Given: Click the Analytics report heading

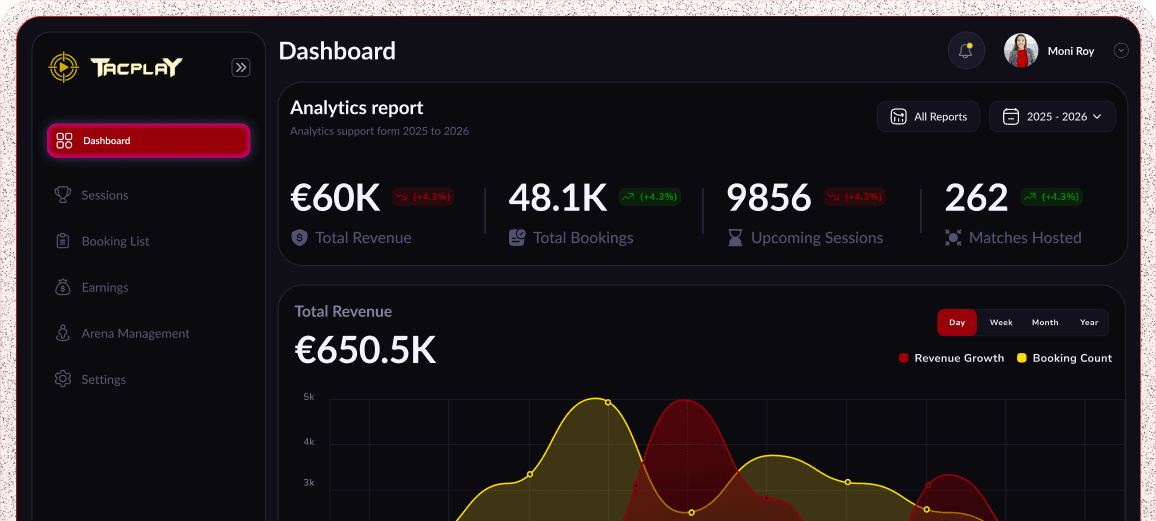Looking at the screenshot, I should pyautogui.click(x=357, y=108).
